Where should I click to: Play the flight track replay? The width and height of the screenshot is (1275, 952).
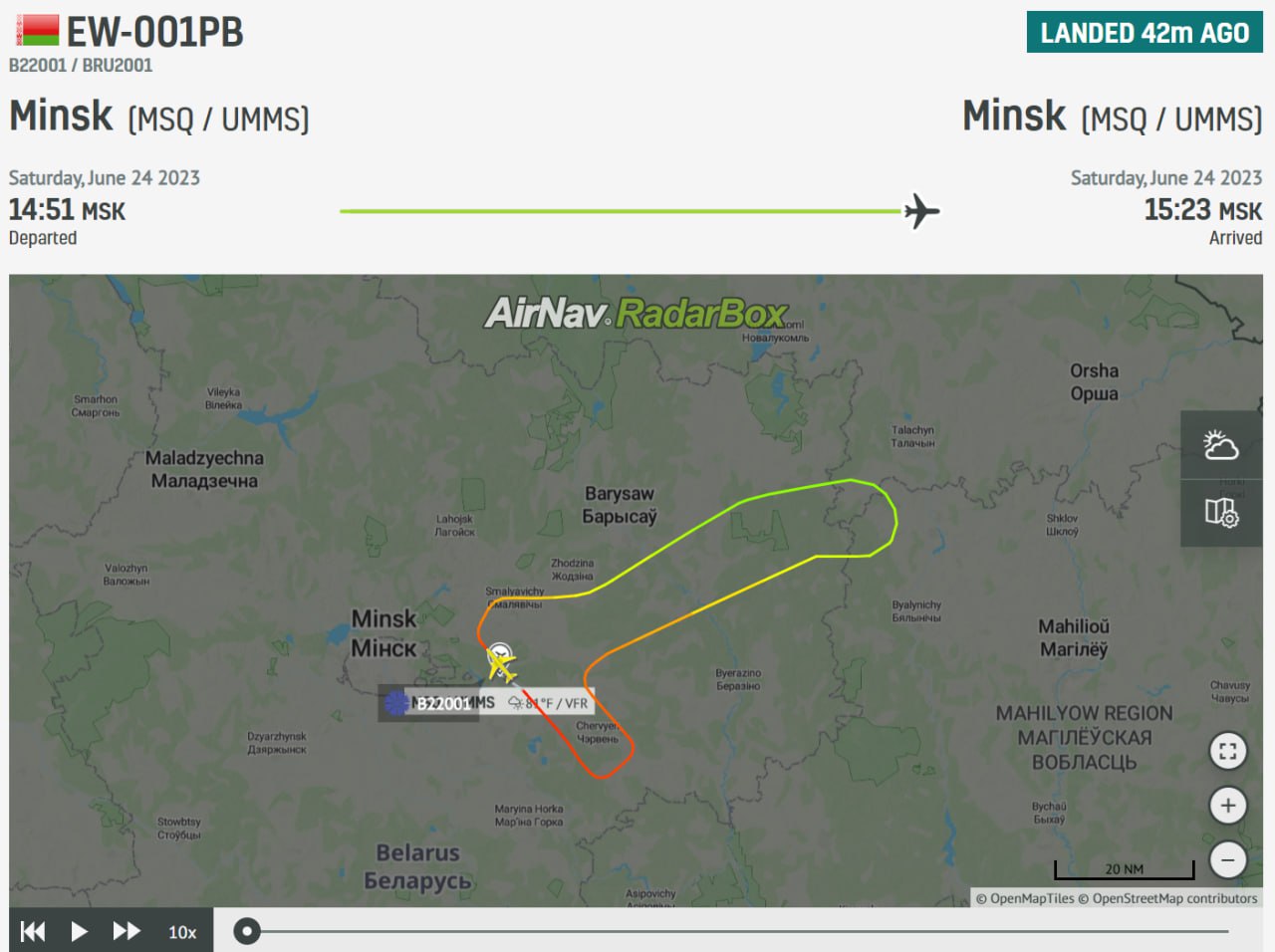pos(80,931)
